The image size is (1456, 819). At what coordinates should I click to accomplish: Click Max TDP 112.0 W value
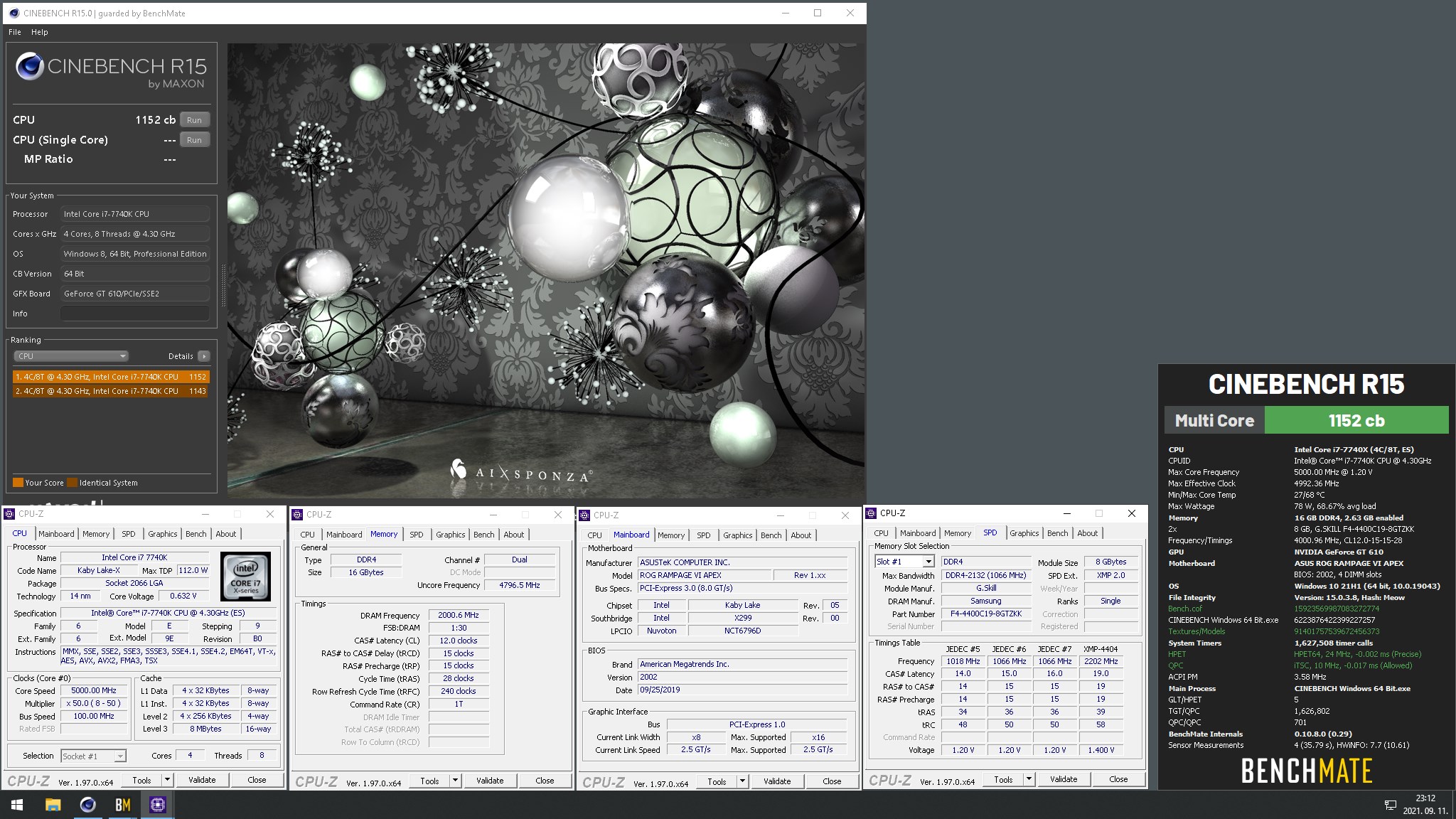193,570
